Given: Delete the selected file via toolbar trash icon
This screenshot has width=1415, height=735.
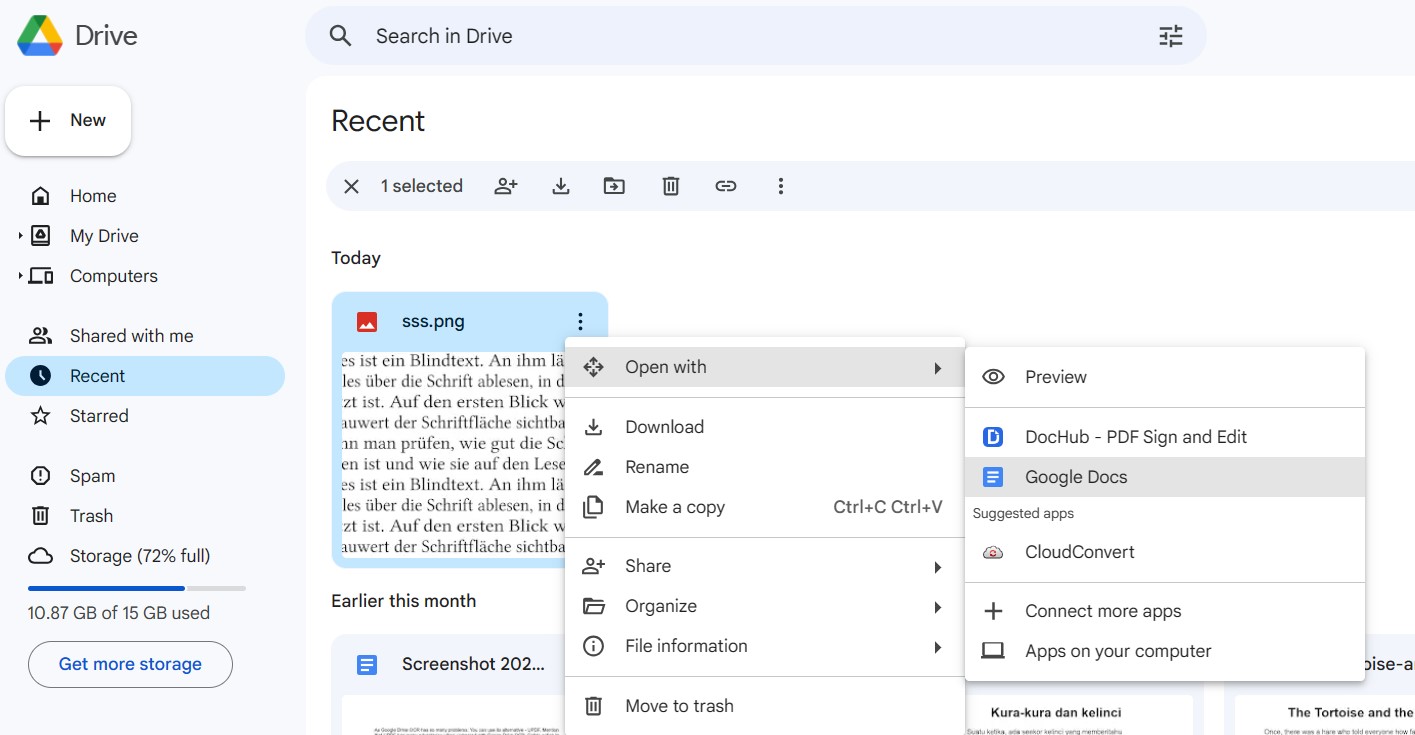Looking at the screenshot, I should coord(670,185).
